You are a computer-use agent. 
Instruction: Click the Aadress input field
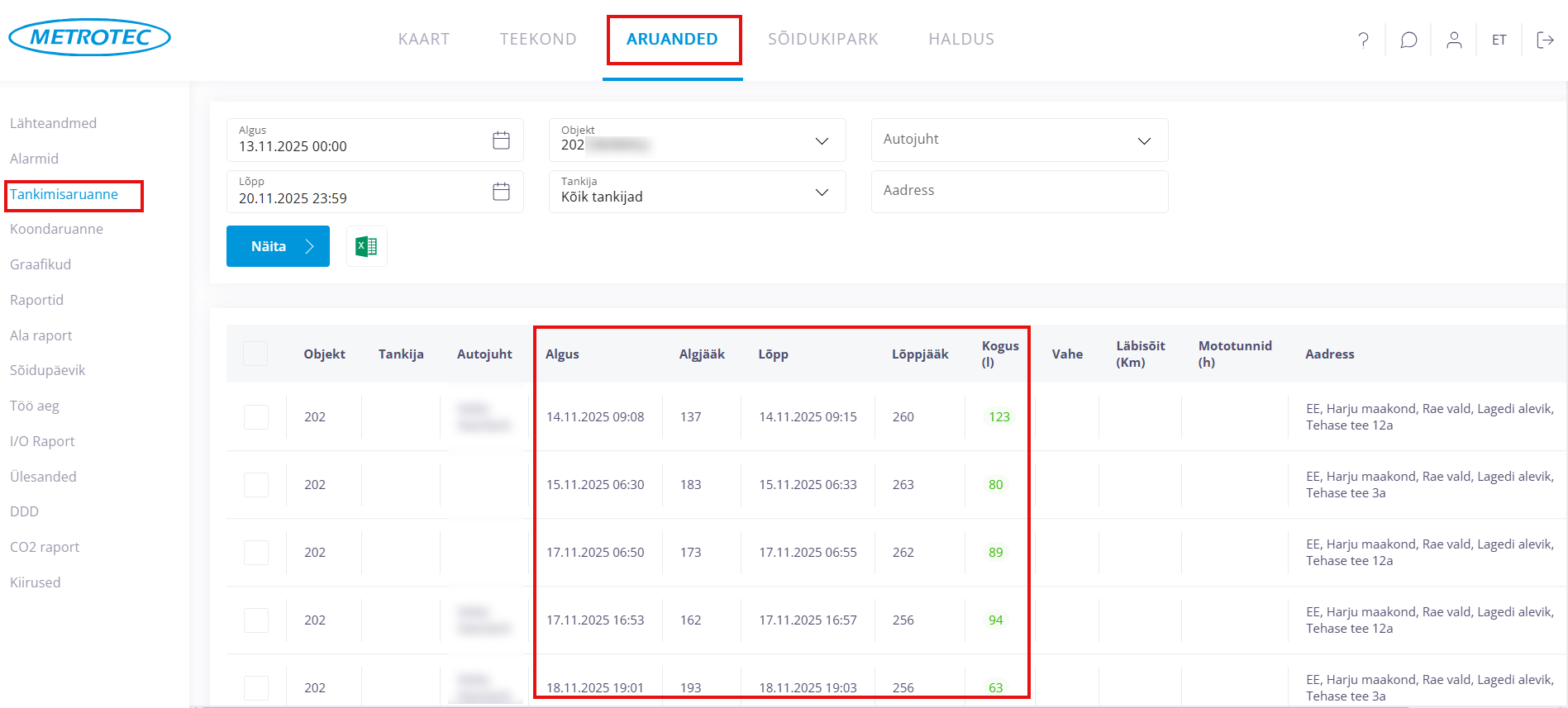1018,191
